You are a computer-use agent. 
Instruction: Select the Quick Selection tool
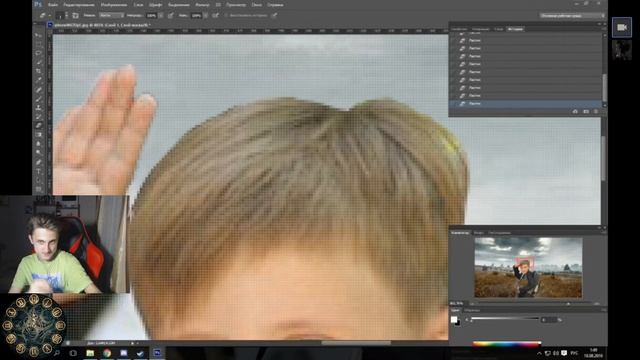pos(39,62)
